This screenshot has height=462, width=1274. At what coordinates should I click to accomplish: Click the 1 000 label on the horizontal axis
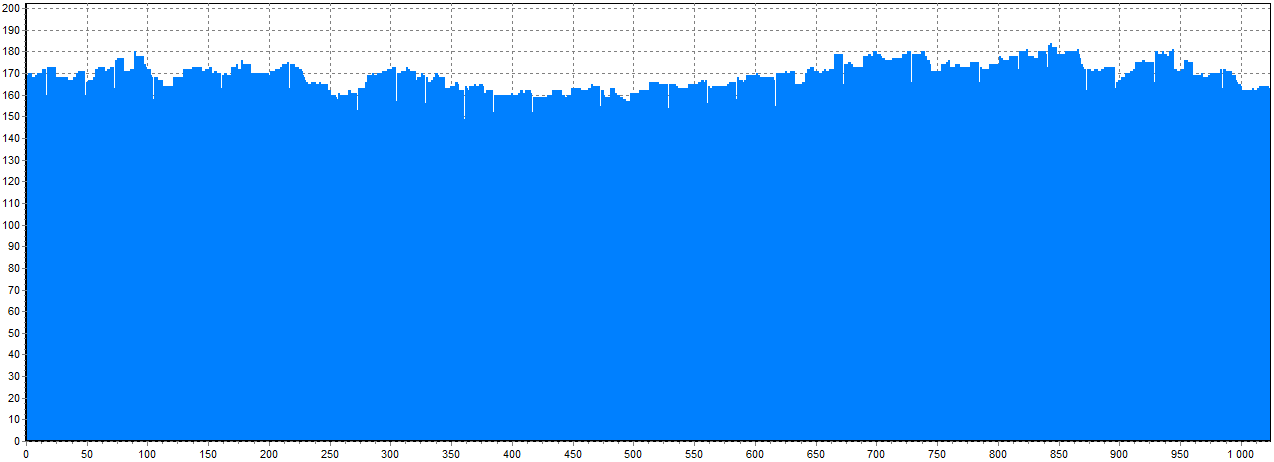(x=1239, y=454)
